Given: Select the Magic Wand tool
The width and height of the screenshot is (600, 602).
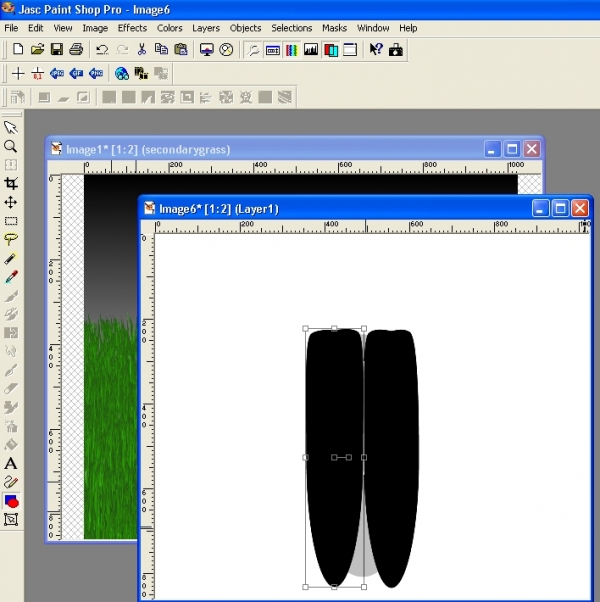Looking at the screenshot, I should [x=11, y=258].
